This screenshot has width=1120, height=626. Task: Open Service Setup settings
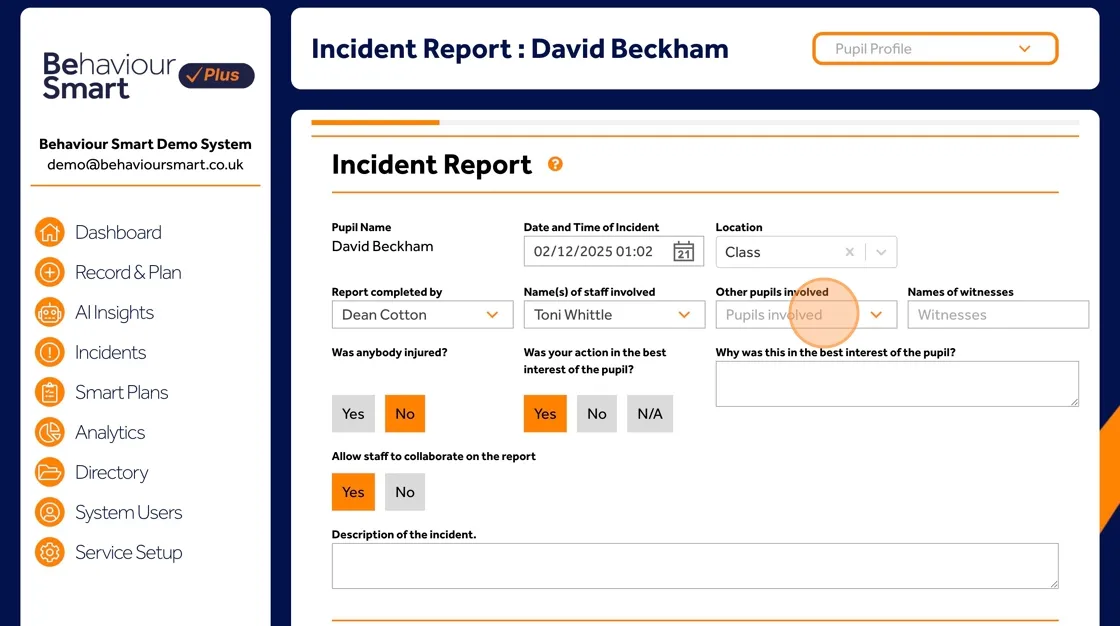[x=128, y=552]
